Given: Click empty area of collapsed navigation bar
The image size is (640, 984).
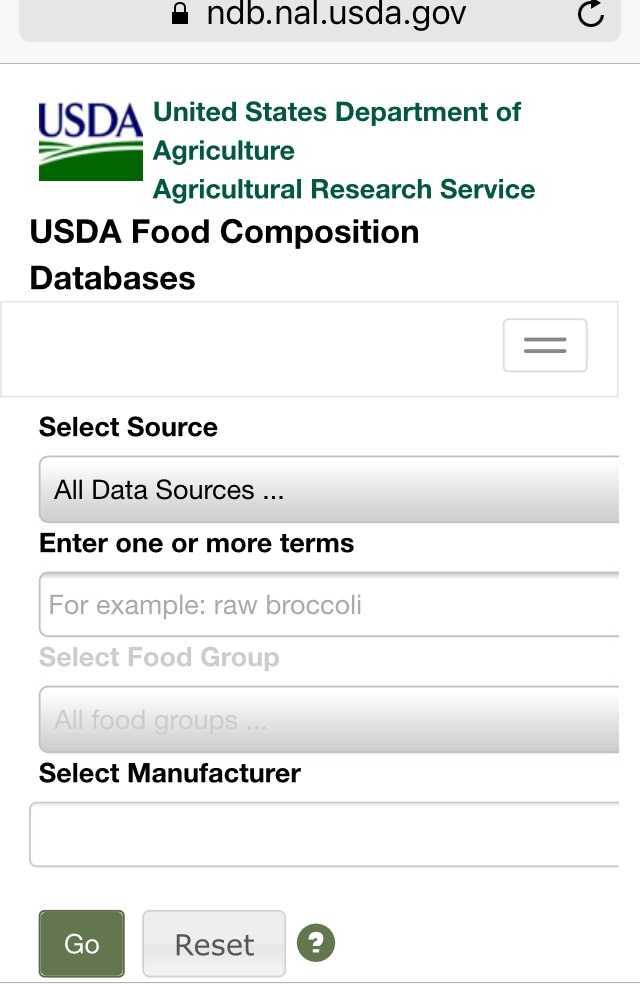Looking at the screenshot, I should click(x=250, y=348).
